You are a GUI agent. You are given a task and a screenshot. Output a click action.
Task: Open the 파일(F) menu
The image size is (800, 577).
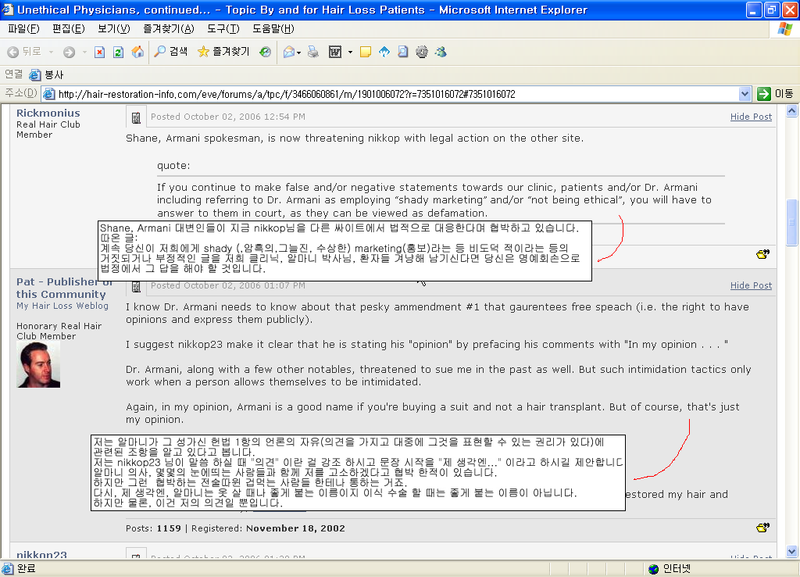(x=23, y=29)
